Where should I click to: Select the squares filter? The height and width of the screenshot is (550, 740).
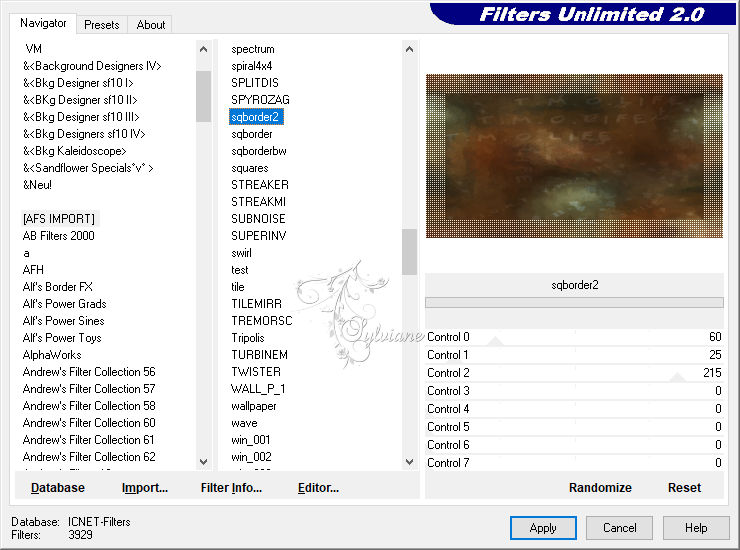tap(250, 168)
